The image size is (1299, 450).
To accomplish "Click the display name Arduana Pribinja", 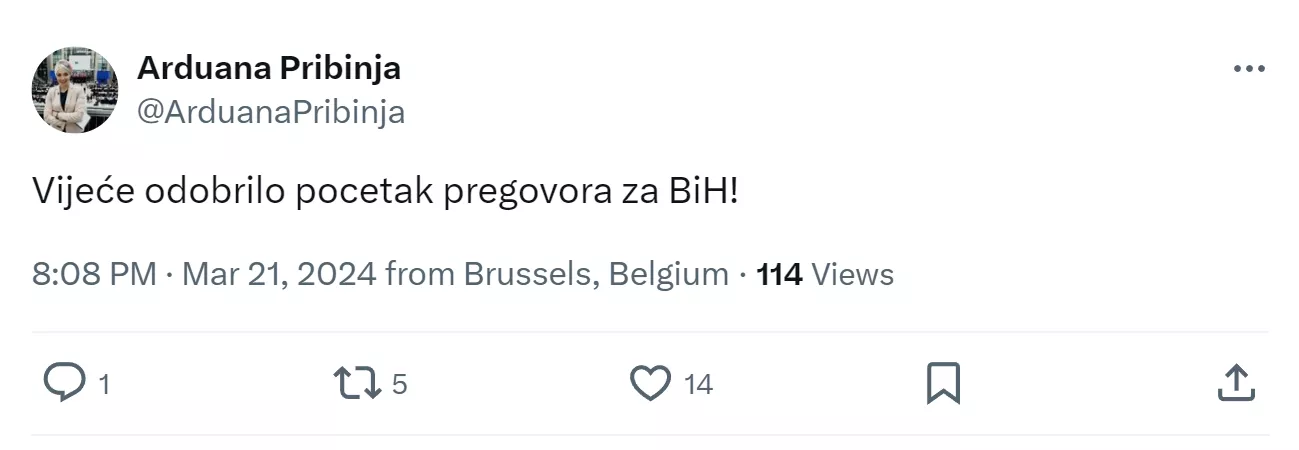I will 269,68.
